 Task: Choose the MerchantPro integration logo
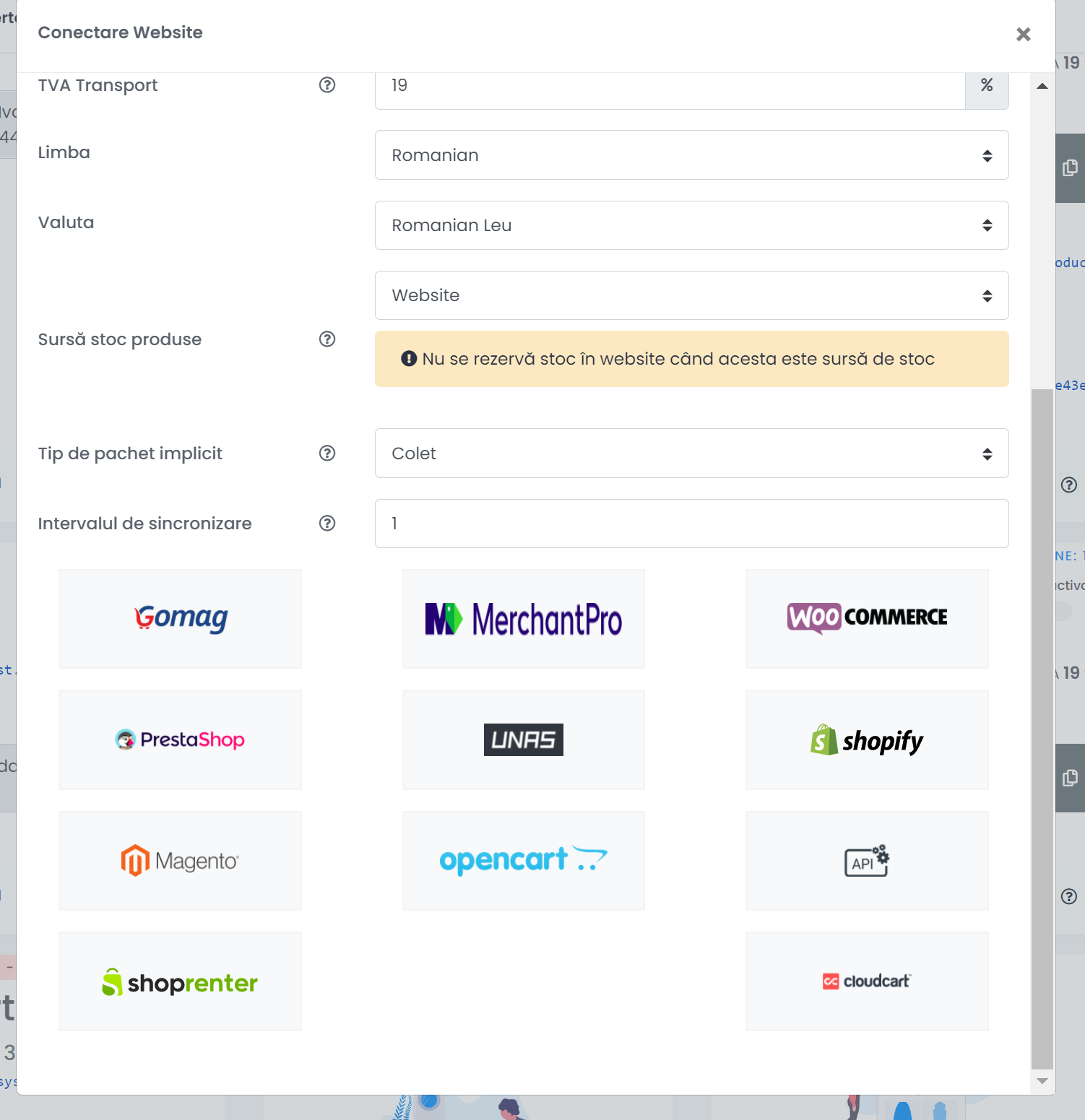[523, 619]
